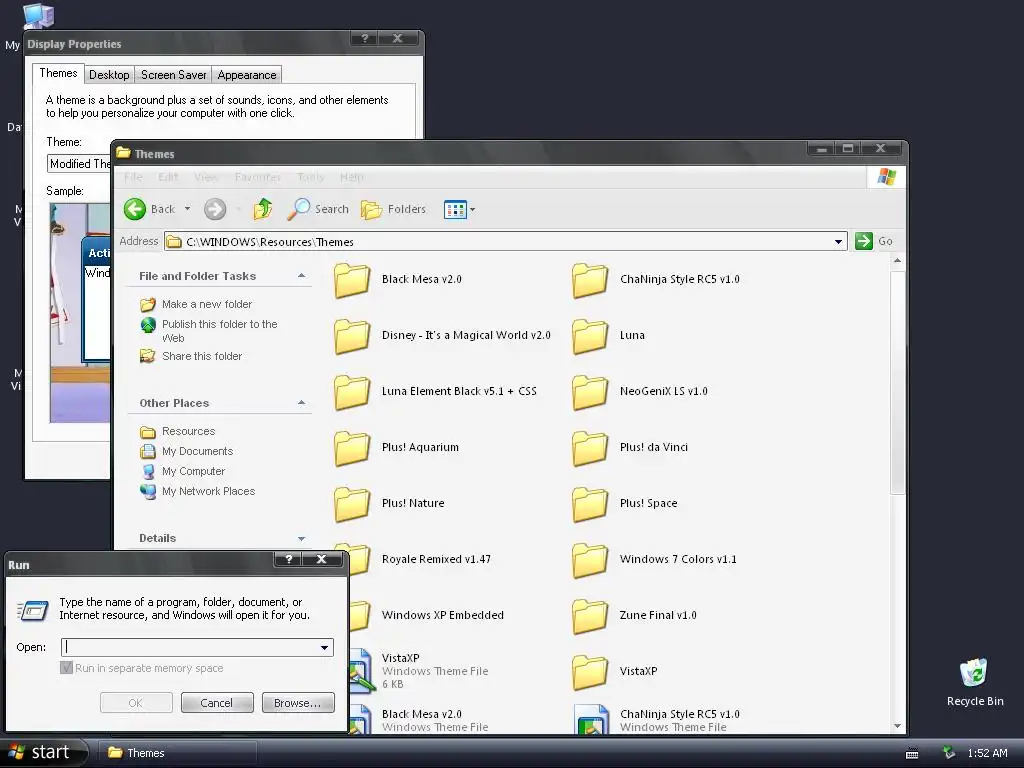The image size is (1024, 768).
Task: Select the Plus! Space folder icon
Action: (590, 504)
